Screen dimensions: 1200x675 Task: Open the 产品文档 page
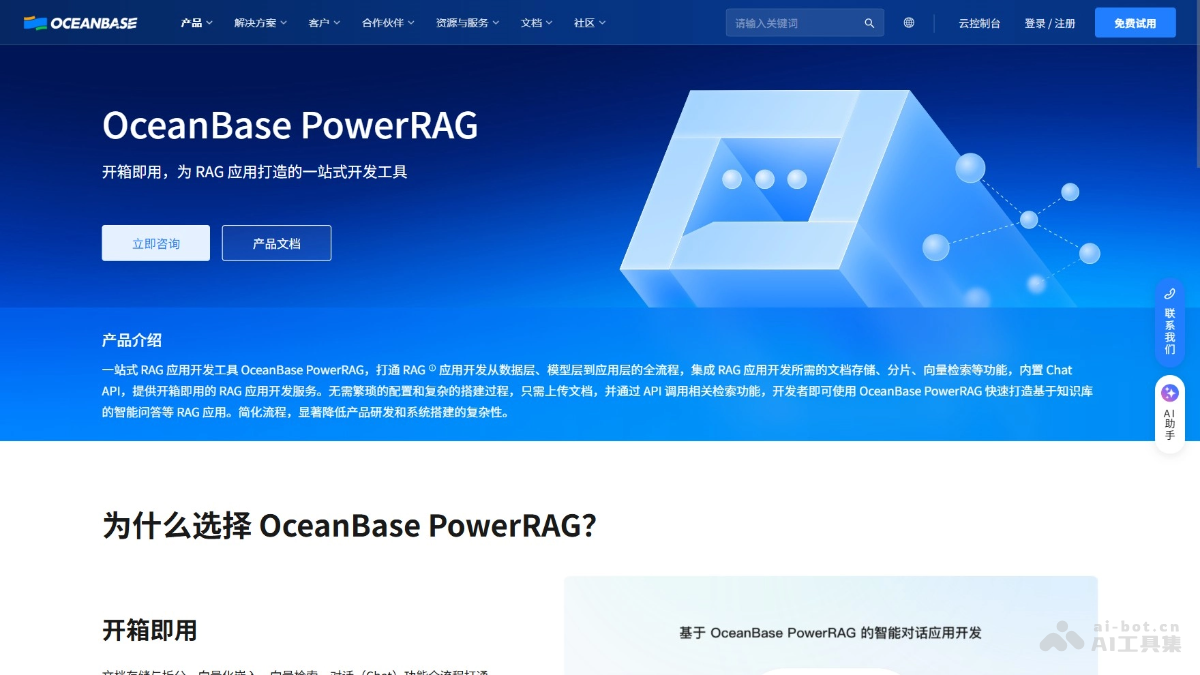[276, 242]
